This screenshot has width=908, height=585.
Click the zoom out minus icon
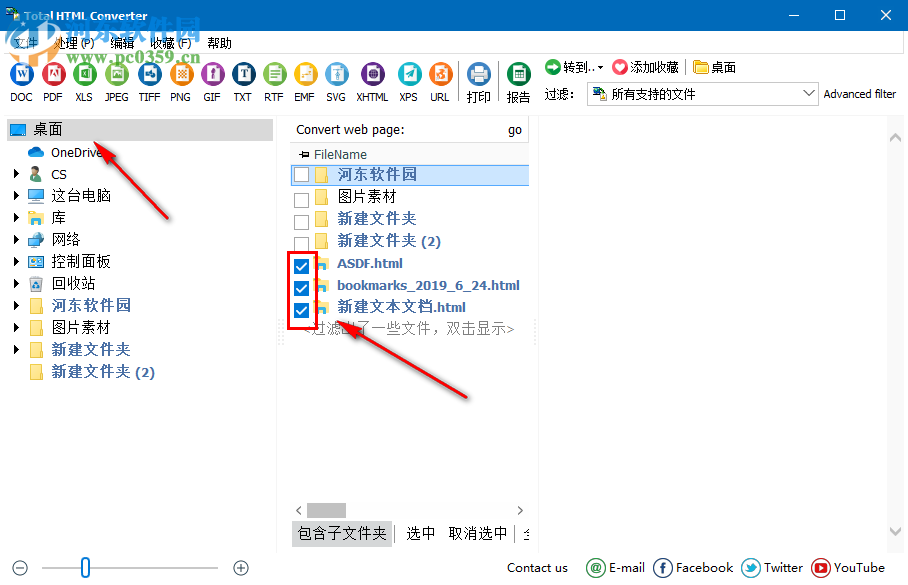tap(20, 568)
